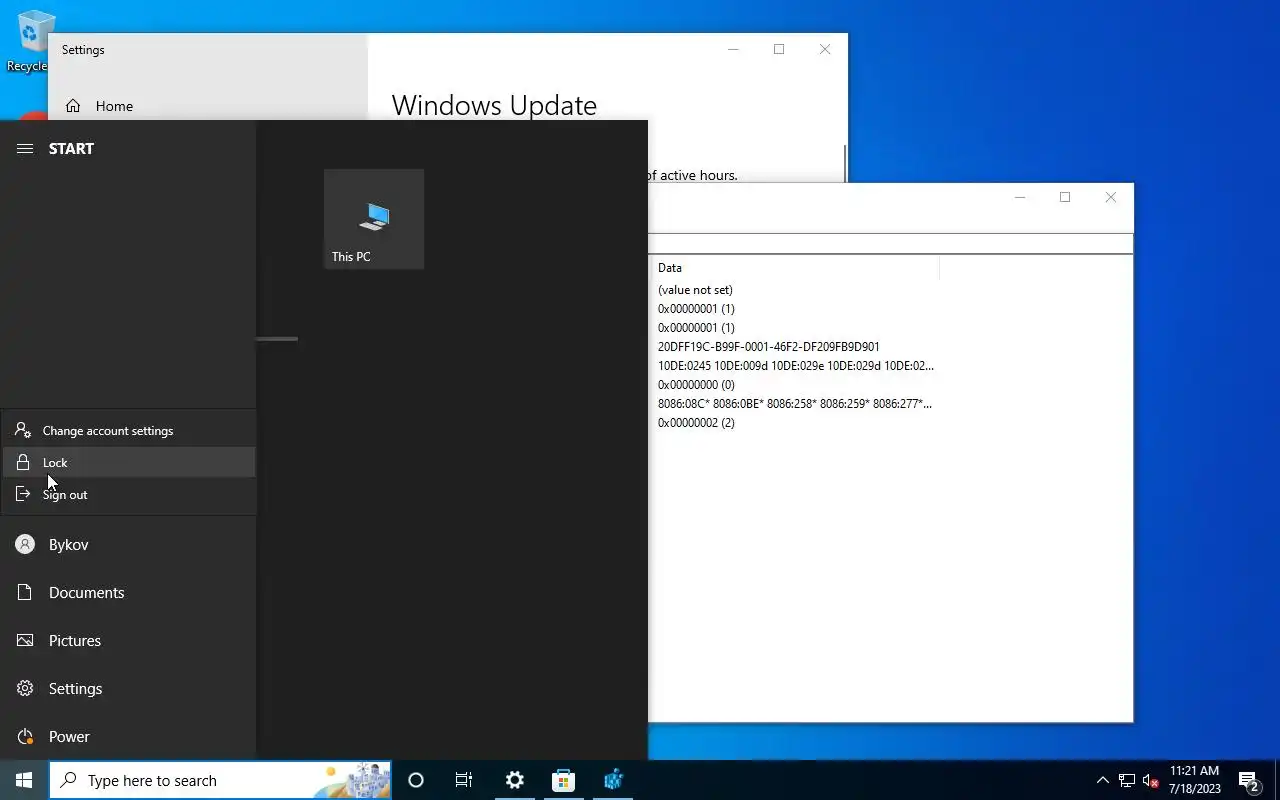Maximize the Settings window
The width and height of the screenshot is (1280, 800).
[x=779, y=49]
